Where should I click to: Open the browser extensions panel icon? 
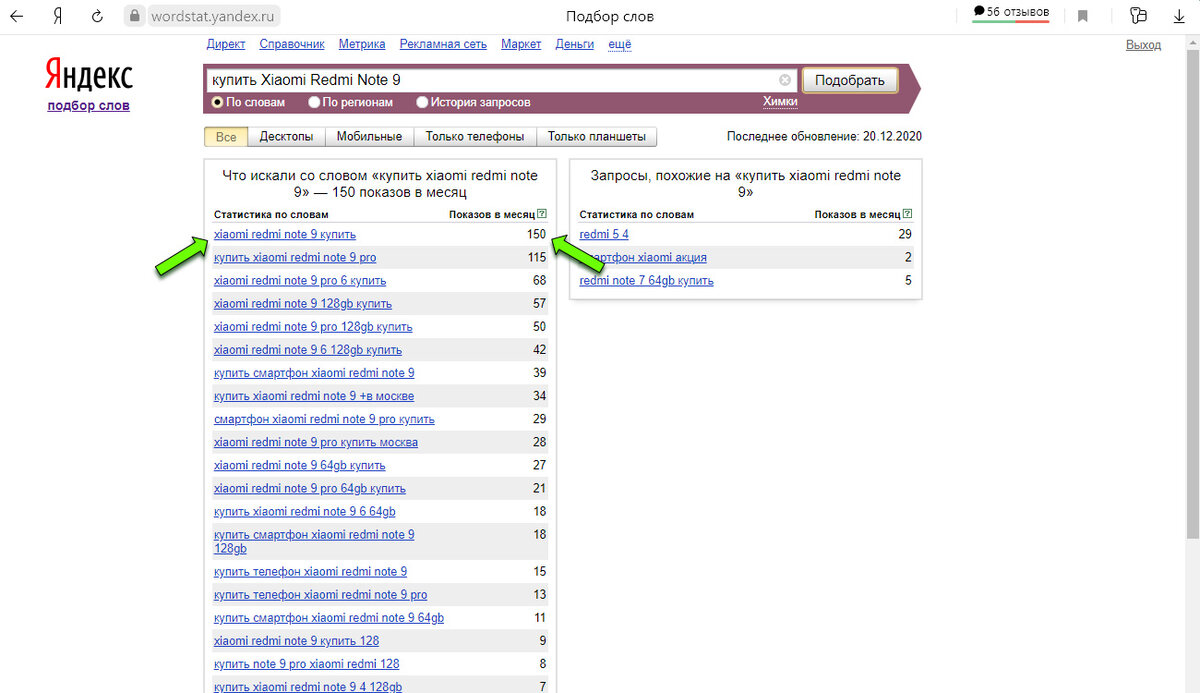point(1138,16)
